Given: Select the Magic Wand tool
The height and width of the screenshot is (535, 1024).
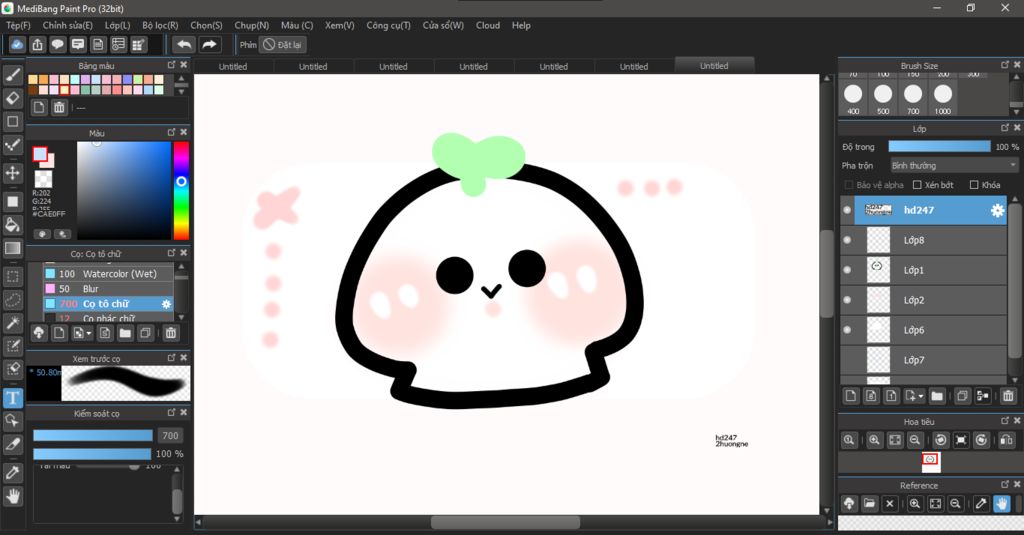Looking at the screenshot, I should click(x=12, y=323).
